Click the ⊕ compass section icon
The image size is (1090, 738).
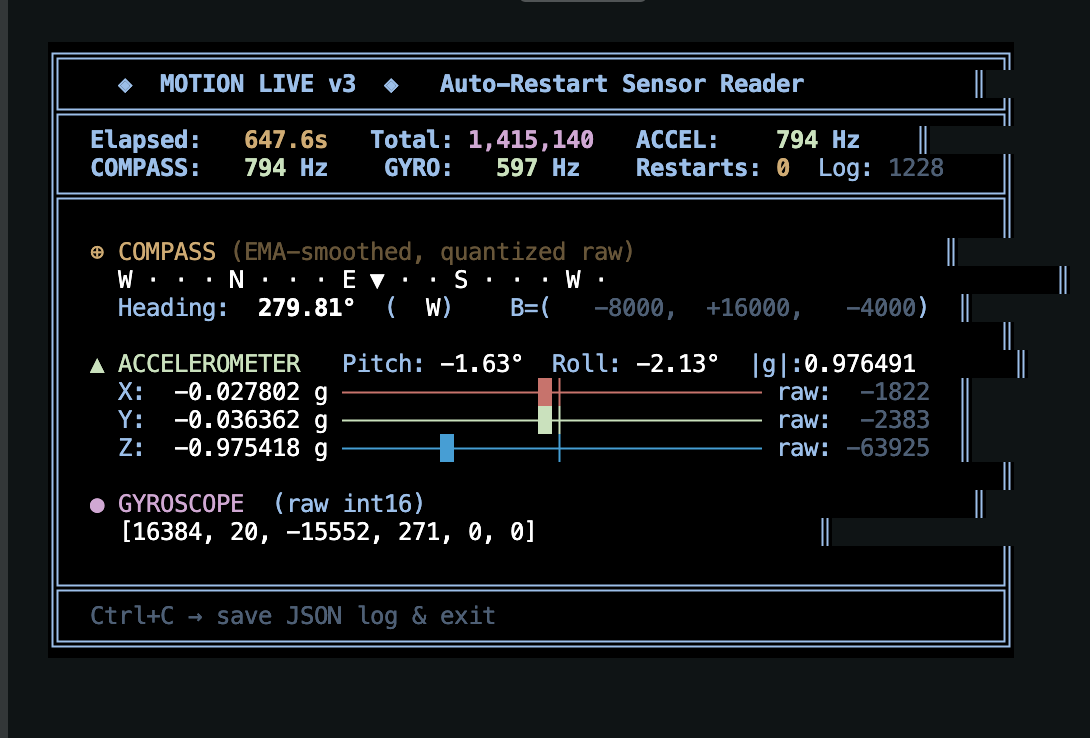pos(95,253)
